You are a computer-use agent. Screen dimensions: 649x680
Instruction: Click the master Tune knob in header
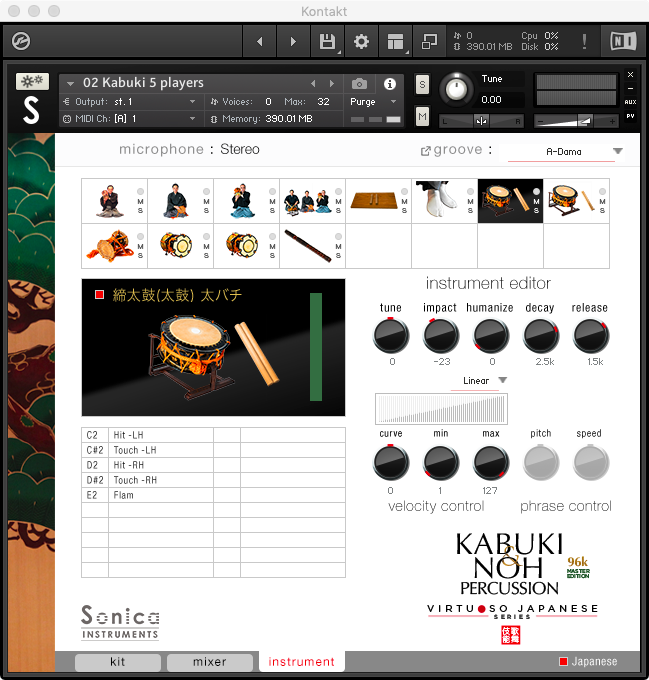tap(457, 89)
